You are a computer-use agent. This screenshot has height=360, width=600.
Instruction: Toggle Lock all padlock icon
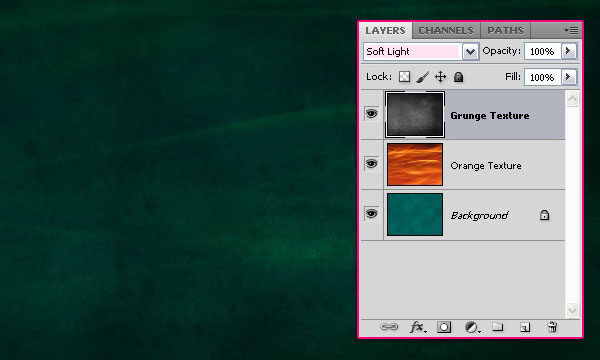pyautogui.click(x=458, y=77)
